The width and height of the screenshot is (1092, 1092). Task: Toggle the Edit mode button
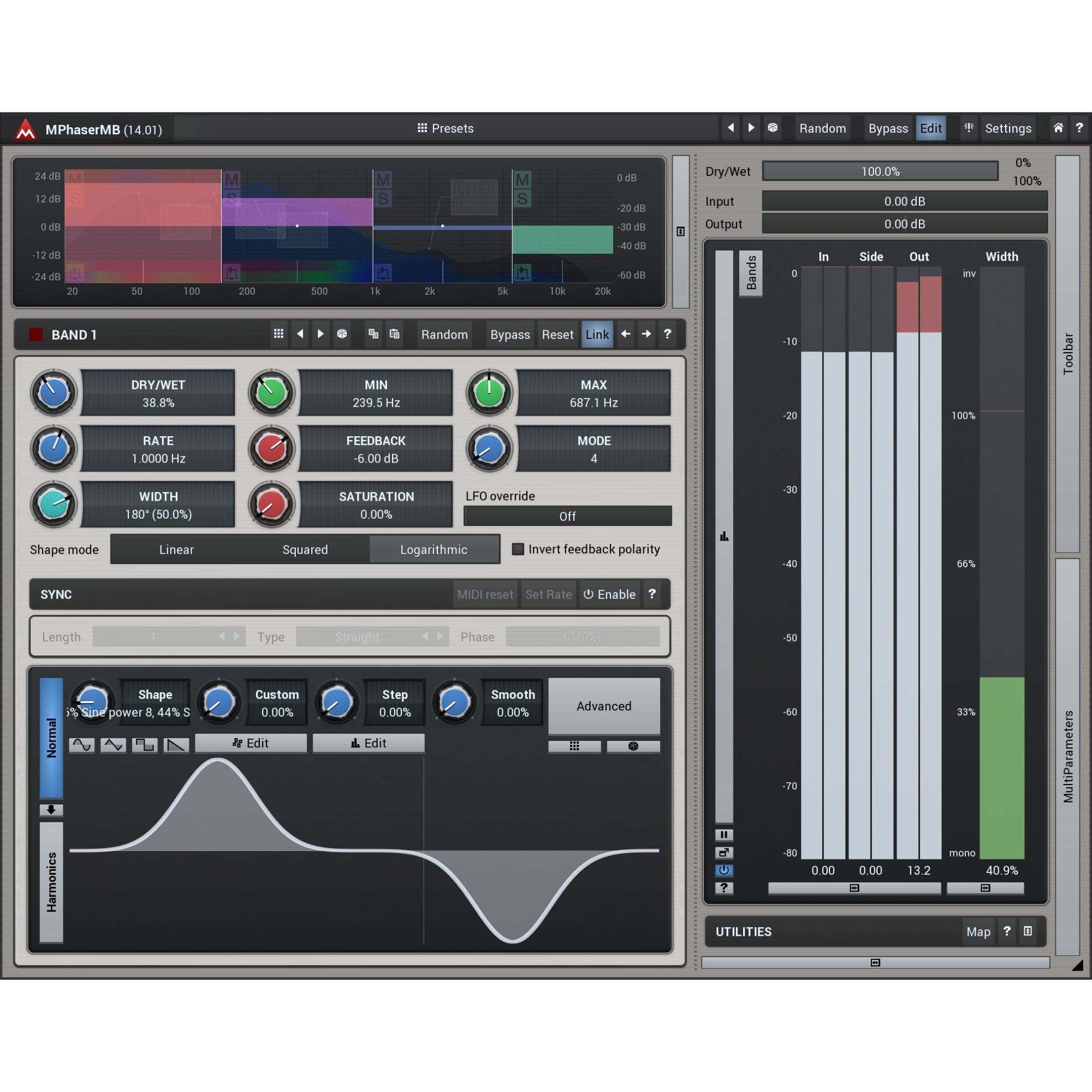pos(930,128)
